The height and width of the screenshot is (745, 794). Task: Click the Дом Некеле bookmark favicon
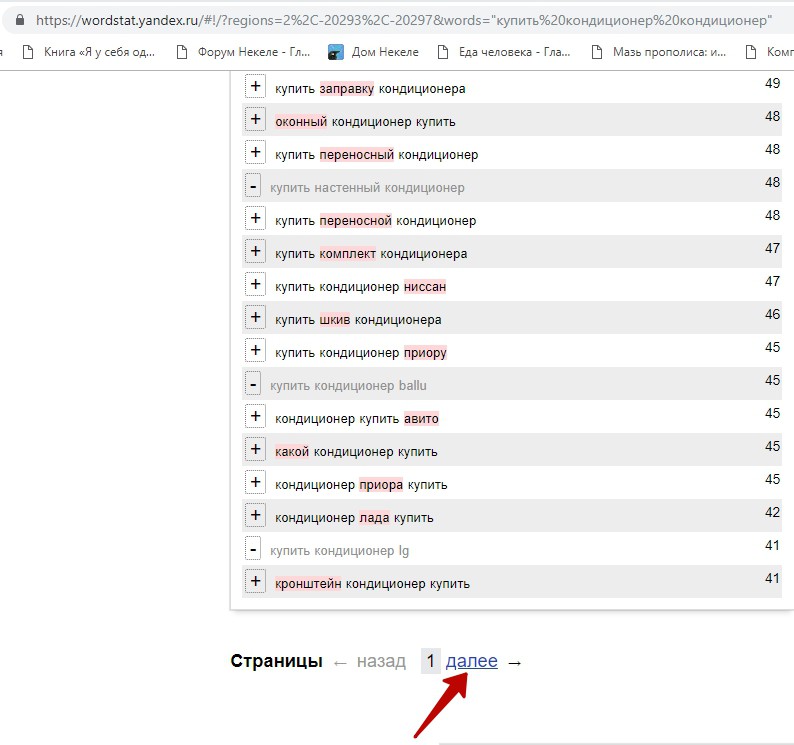coord(335,52)
